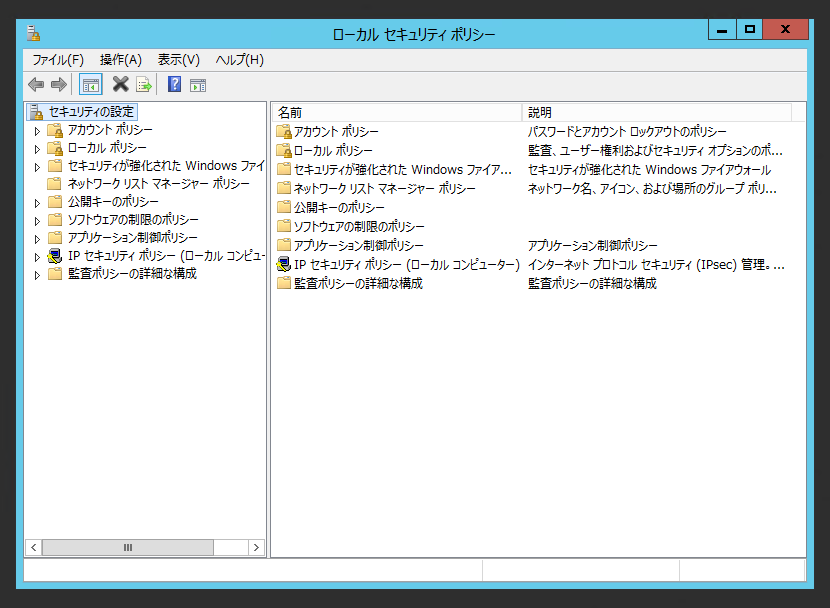
Task: Click the app icon in the title bar
Action: (x=33, y=33)
